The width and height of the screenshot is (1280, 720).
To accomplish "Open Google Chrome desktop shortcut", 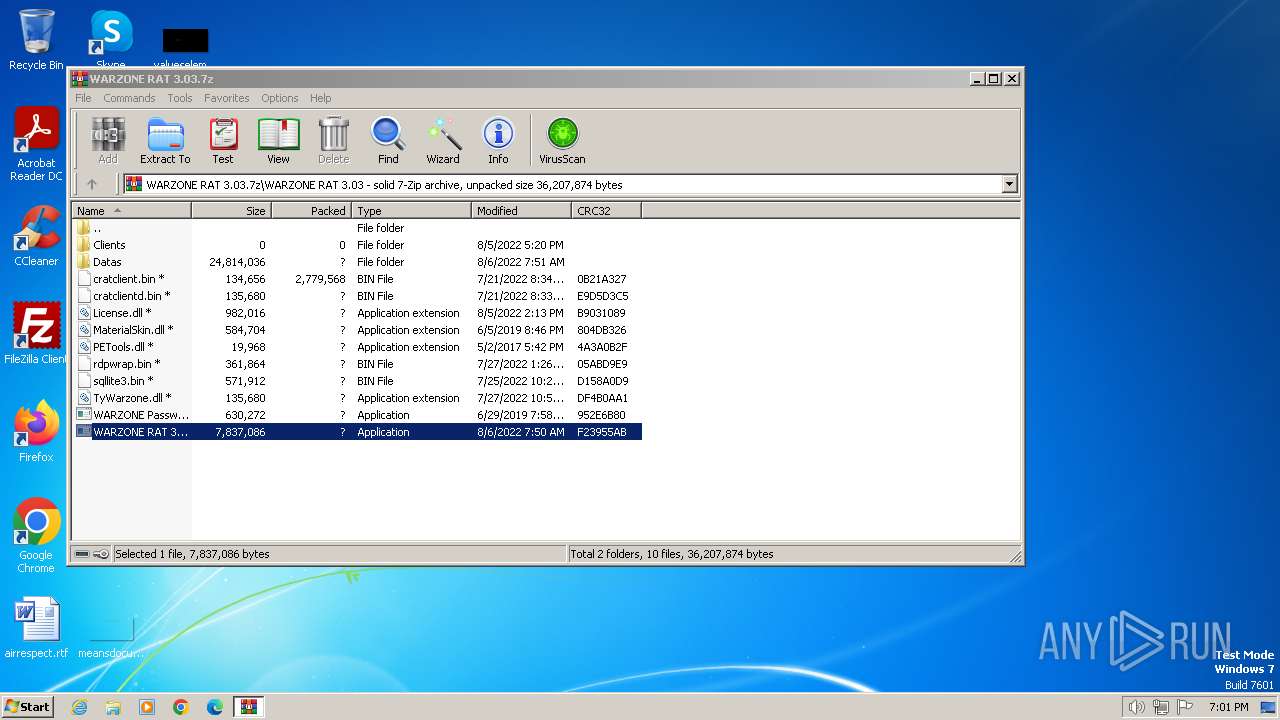I will click(36, 536).
